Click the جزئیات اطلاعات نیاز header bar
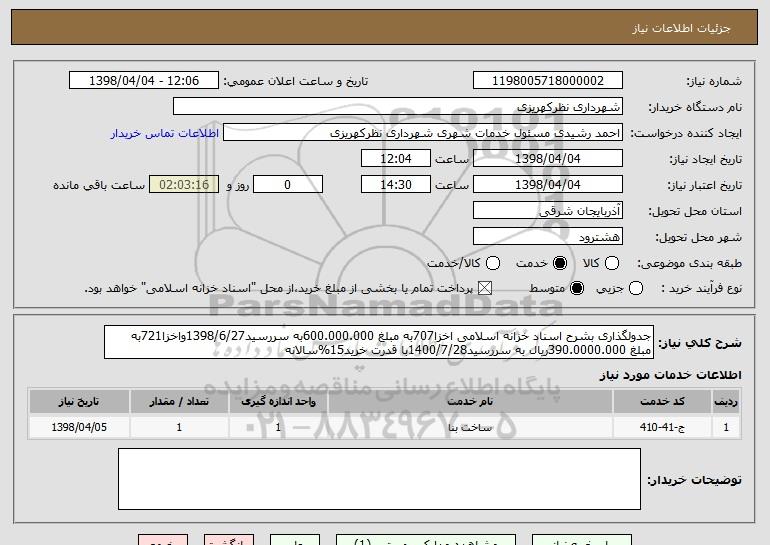Viewport: 770px width, 545px height. coord(385,27)
